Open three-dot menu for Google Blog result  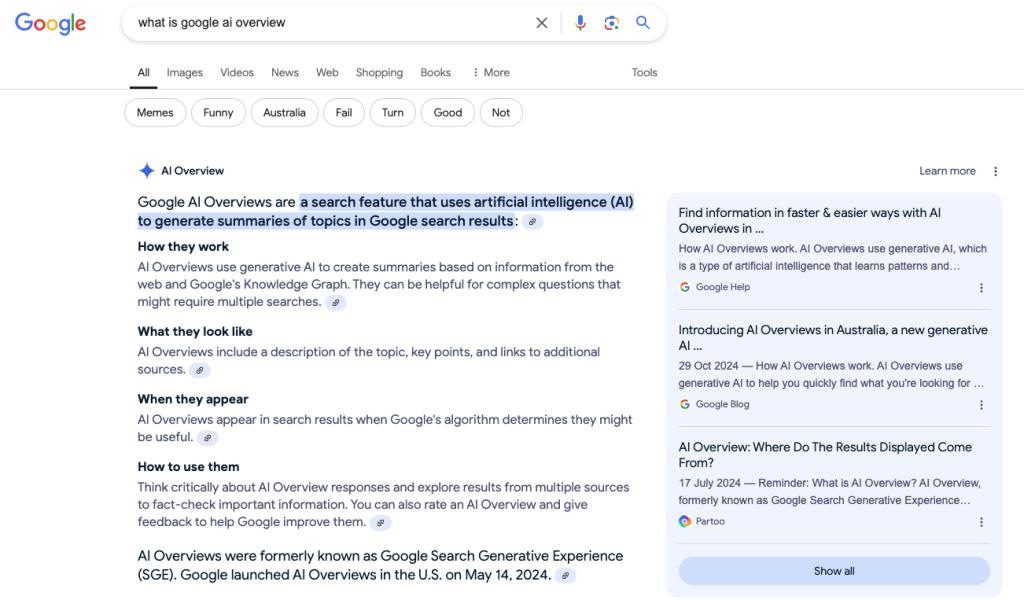click(x=981, y=405)
